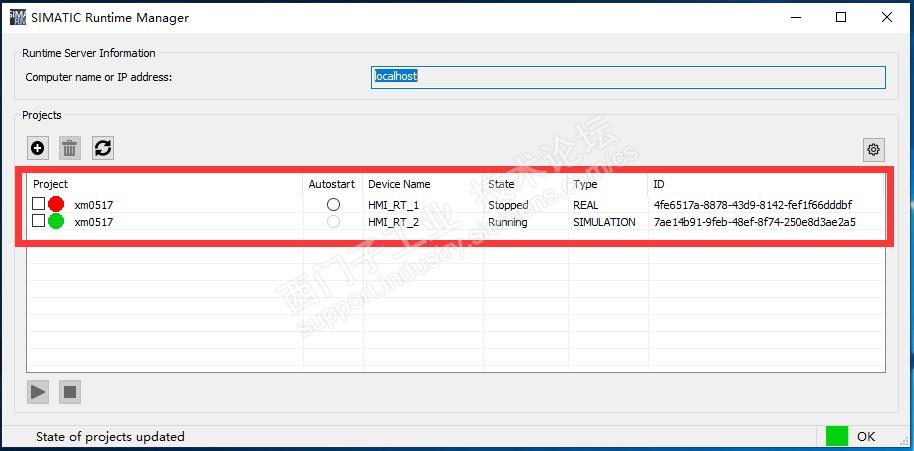Select project name xm0517 in Running row
Viewport: 914px width, 451px height.
94,222
